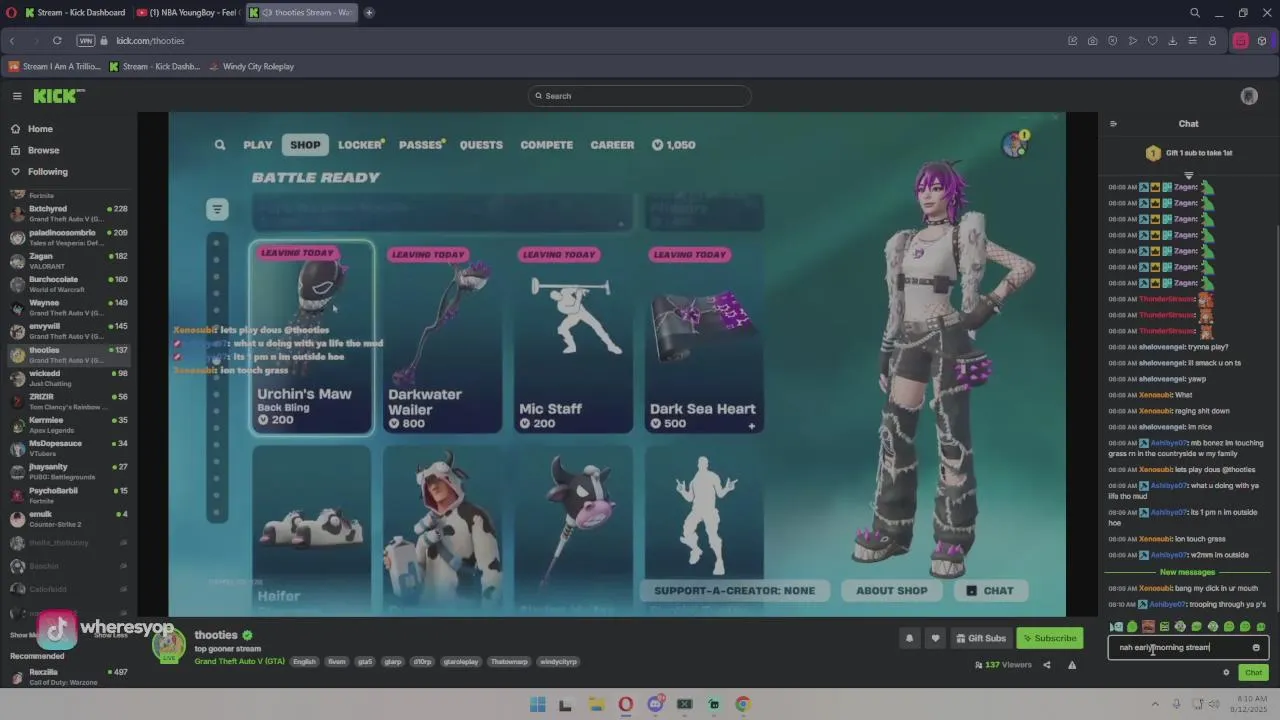Open Opera easy setup sliders icon

click(1192, 41)
